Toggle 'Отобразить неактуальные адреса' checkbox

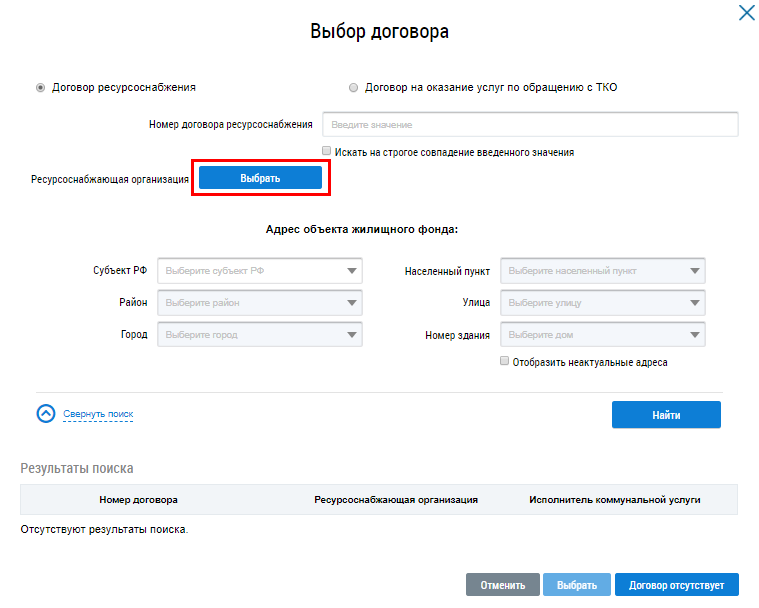(505, 361)
